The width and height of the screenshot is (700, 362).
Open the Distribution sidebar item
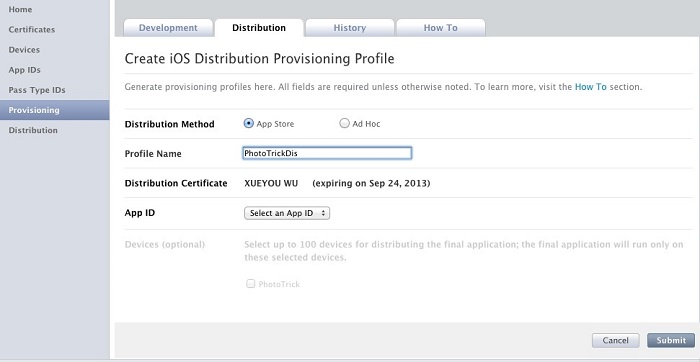click(33, 130)
